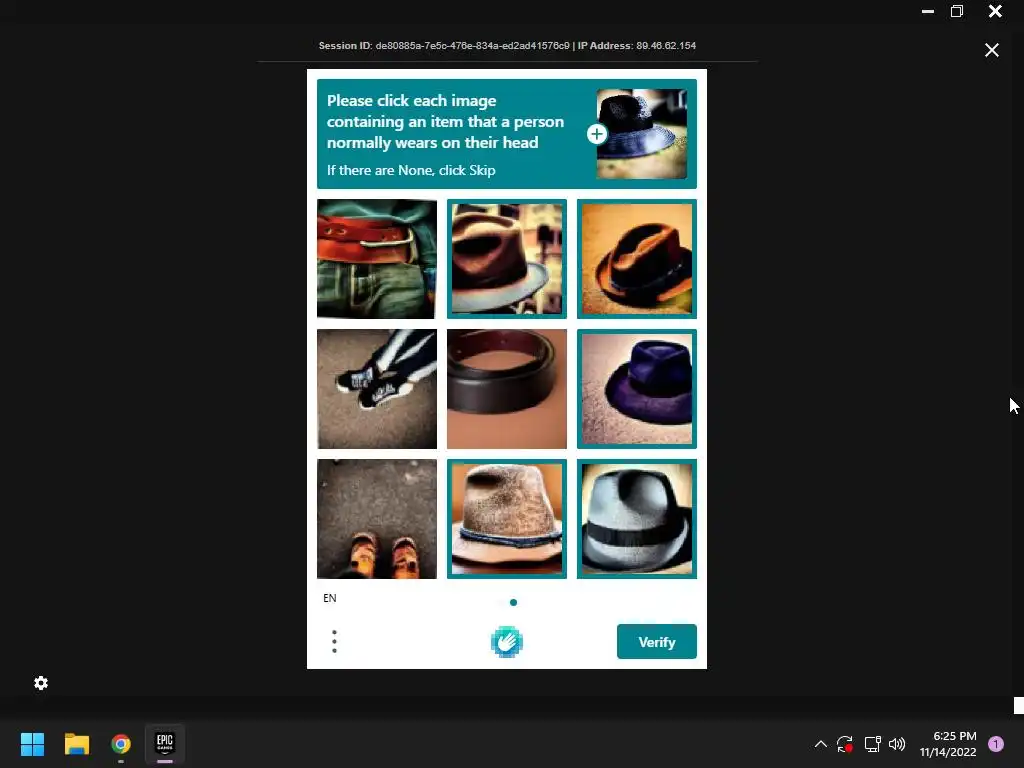Close the application window
Screen dimensions: 1024x768
click(x=995, y=11)
